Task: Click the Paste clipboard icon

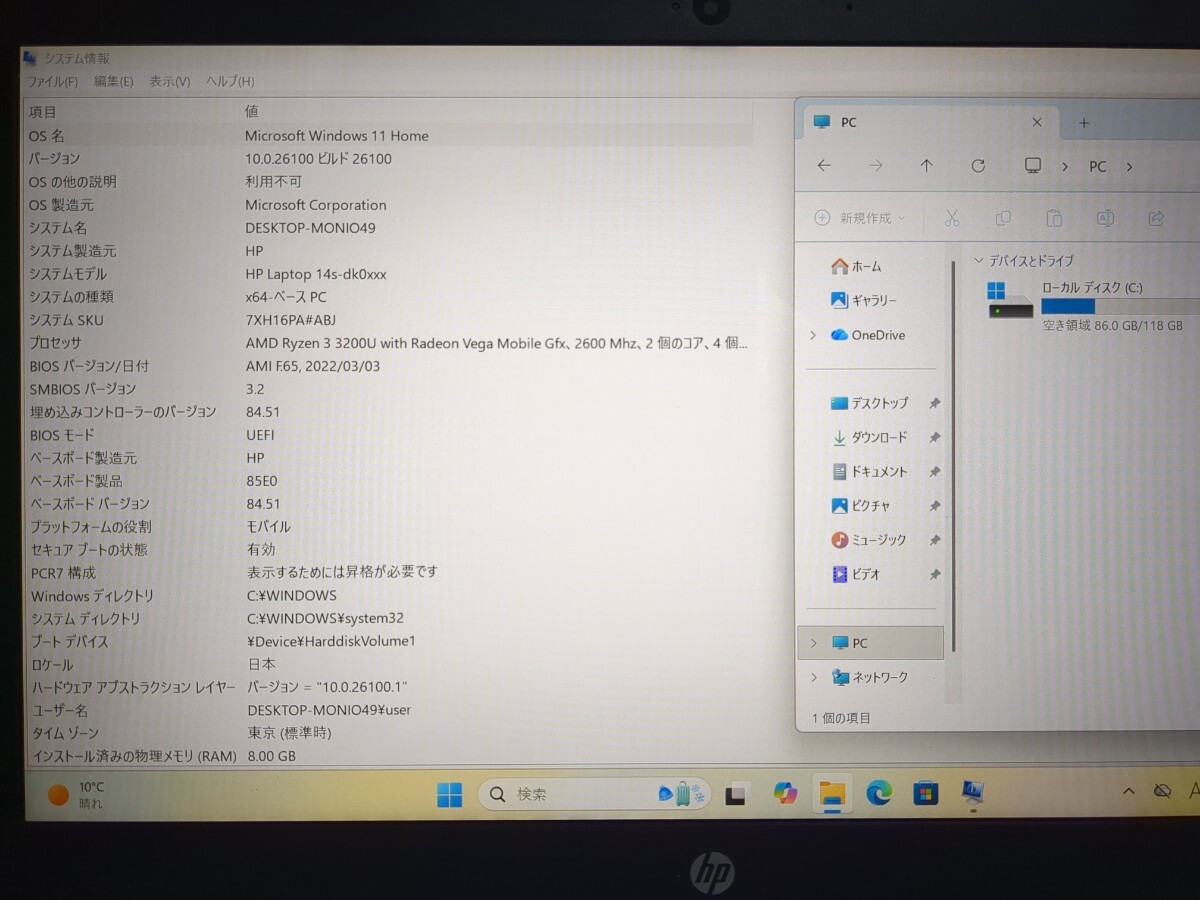Action: click(x=1053, y=218)
